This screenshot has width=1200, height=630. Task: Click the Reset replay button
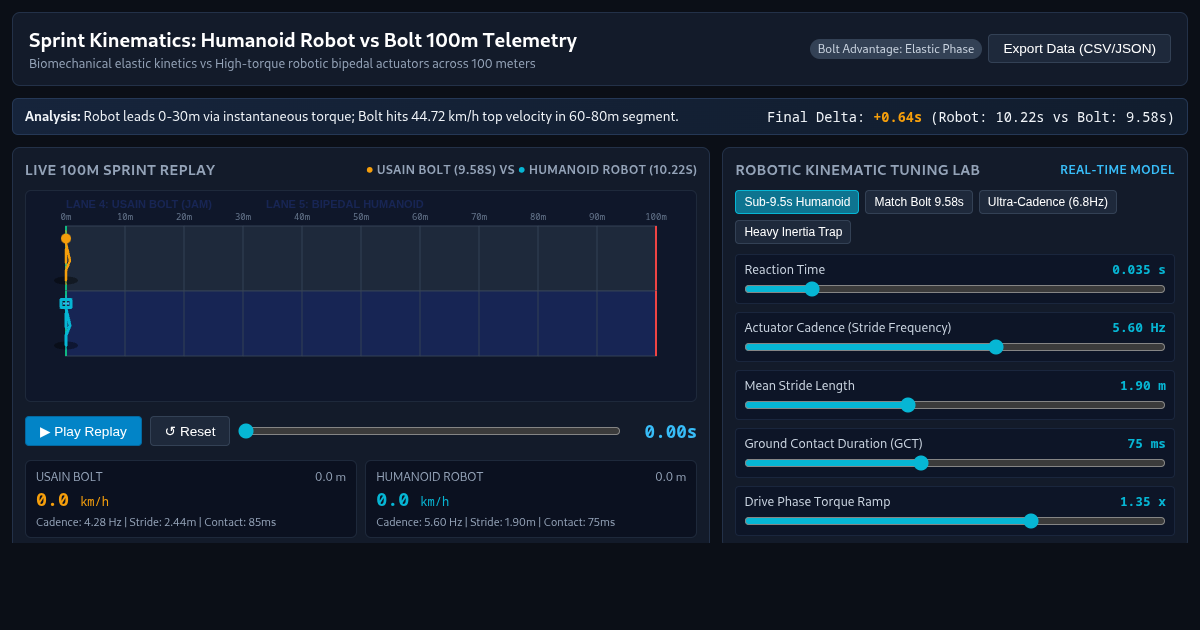coord(190,431)
